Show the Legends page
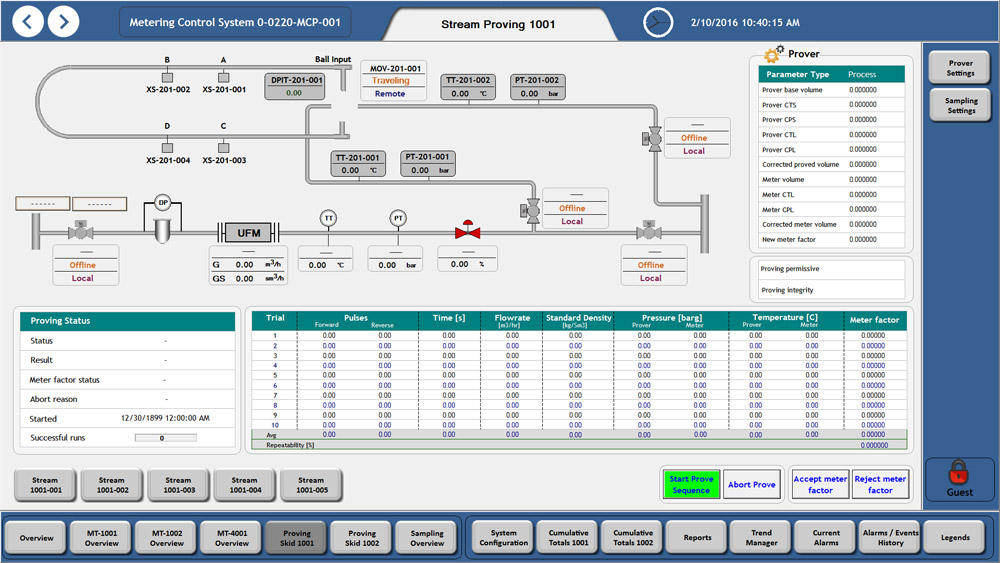 click(x=955, y=537)
